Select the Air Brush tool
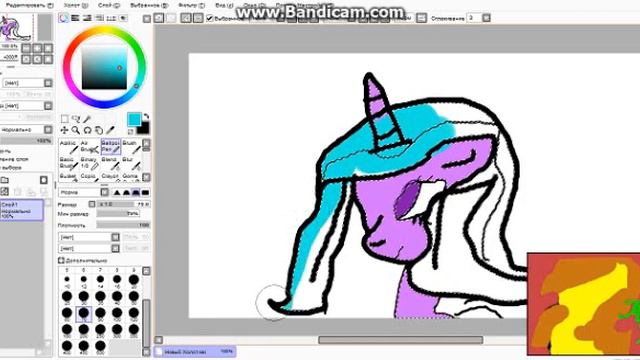640x360 pixels. (89, 146)
